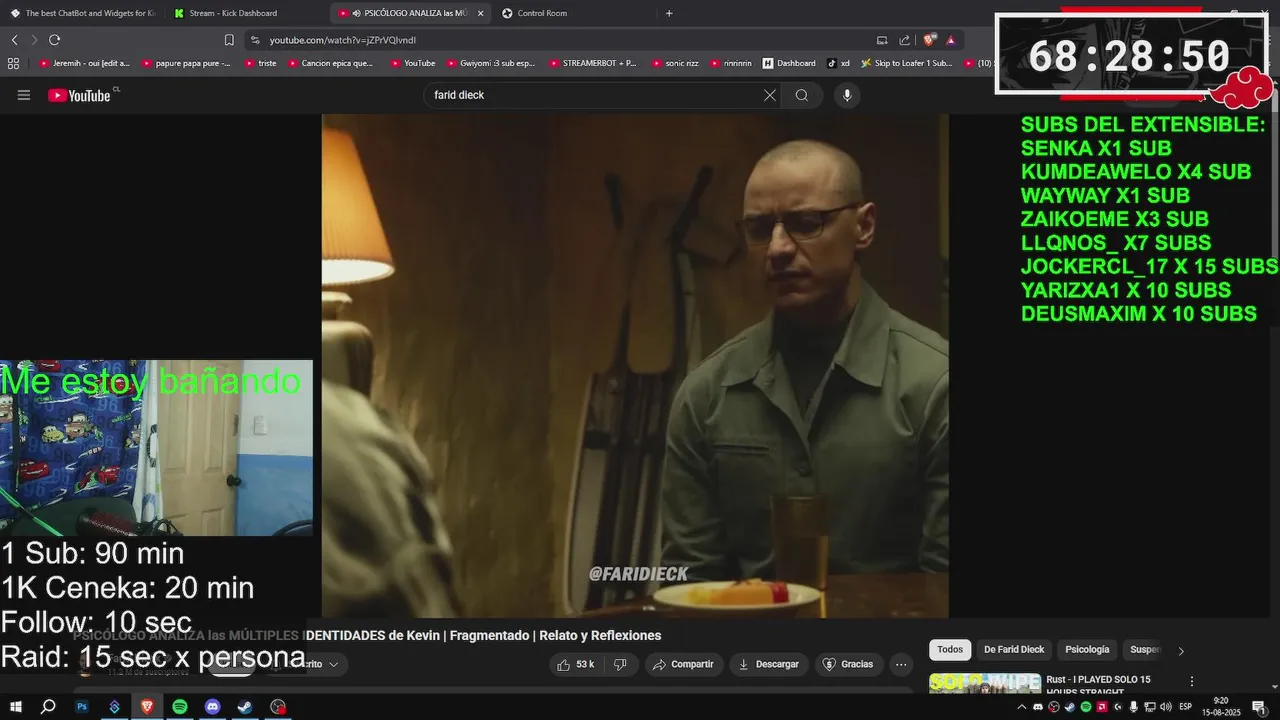
Task: Click the video player to pause
Action: 635,365
